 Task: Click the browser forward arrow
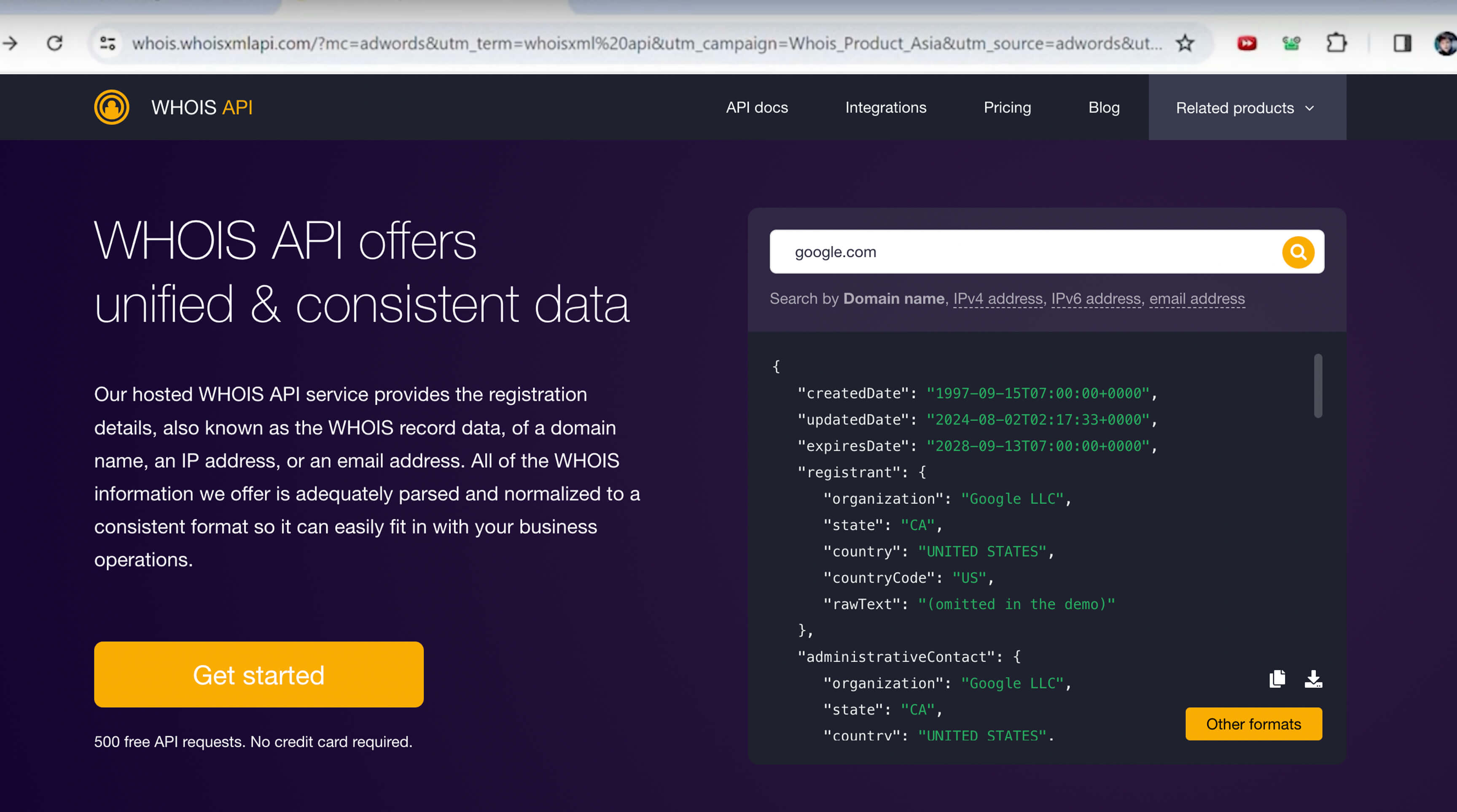point(10,43)
